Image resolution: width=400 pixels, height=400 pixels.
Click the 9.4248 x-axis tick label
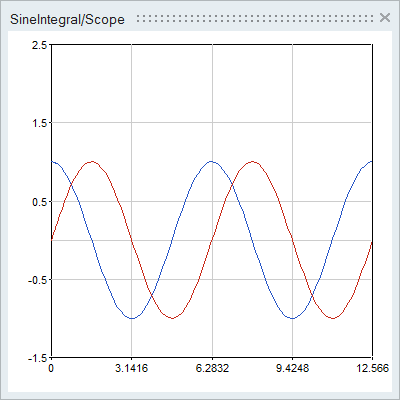coord(293,368)
